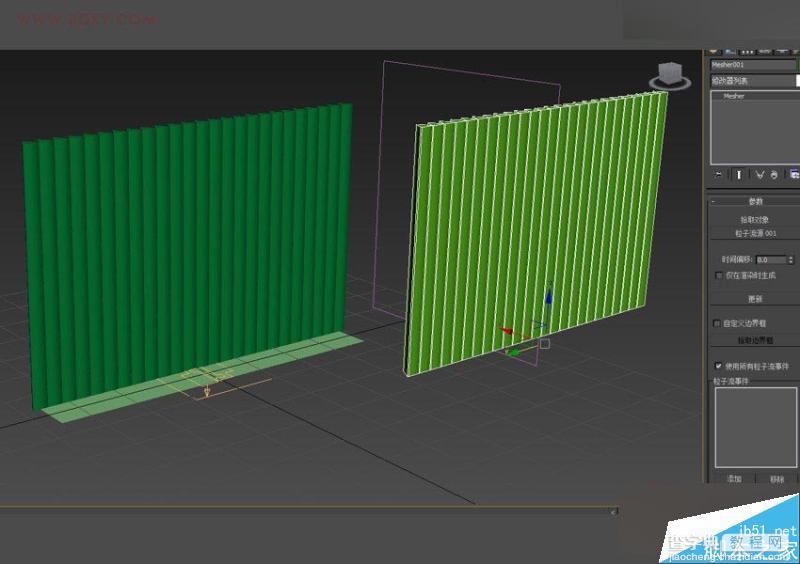Toggle Show End Result icon
This screenshot has height=564, width=800.
pos(738,175)
